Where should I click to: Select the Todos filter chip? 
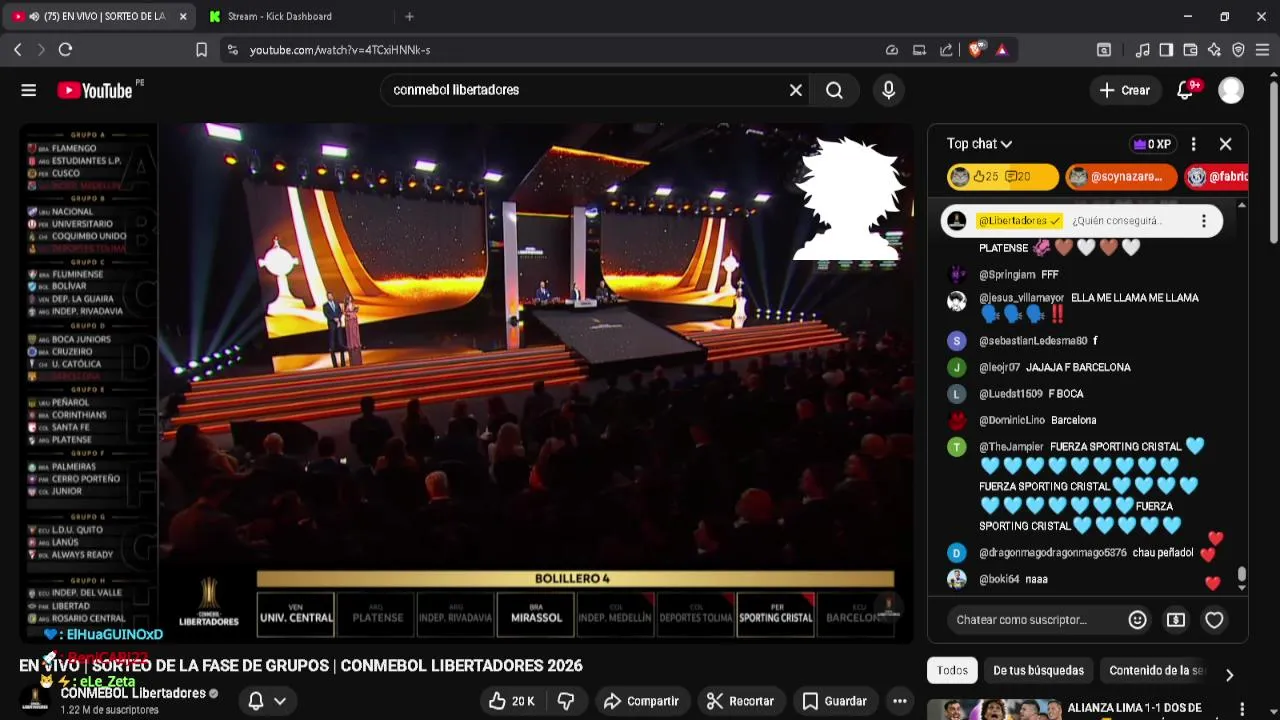[x=952, y=671]
